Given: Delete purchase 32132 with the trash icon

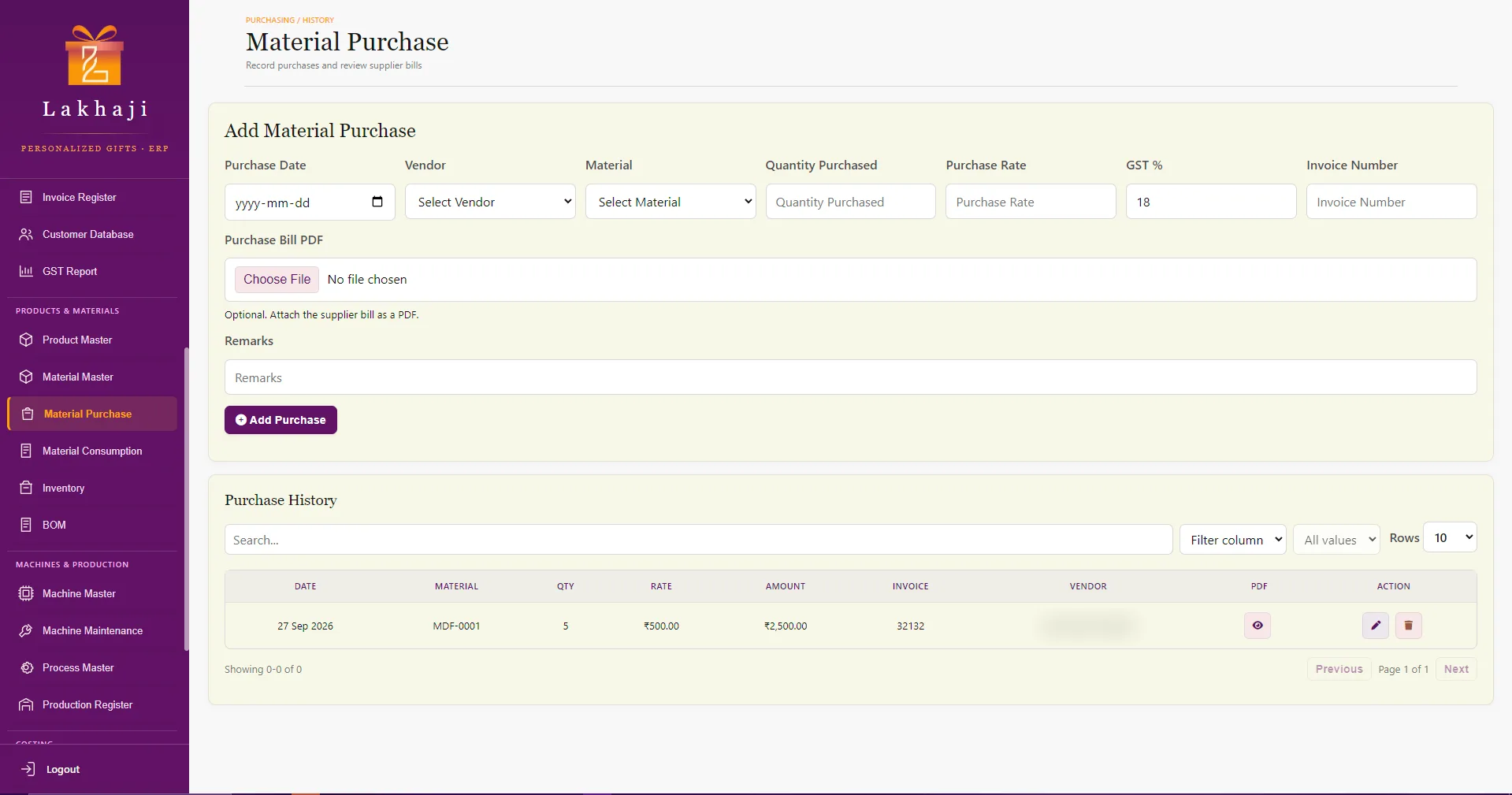Looking at the screenshot, I should click(x=1409, y=626).
